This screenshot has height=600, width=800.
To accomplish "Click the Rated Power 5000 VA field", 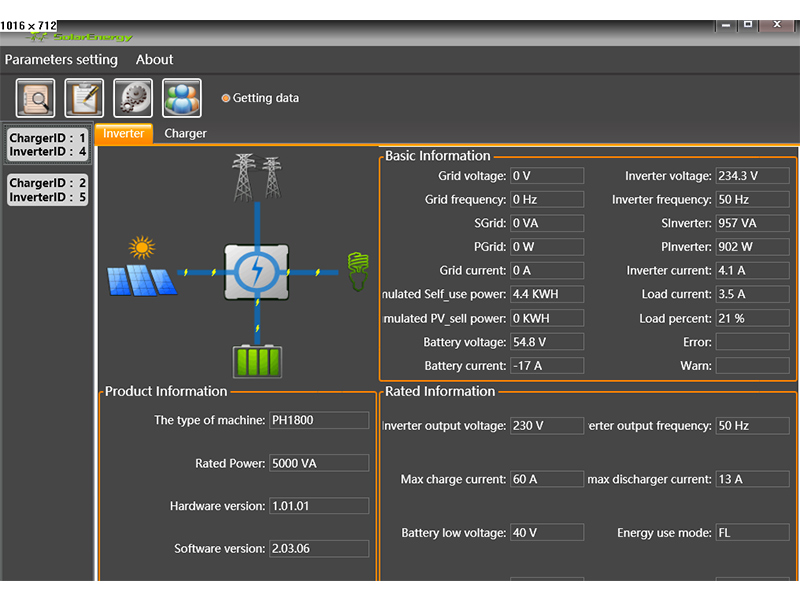I will pos(318,463).
